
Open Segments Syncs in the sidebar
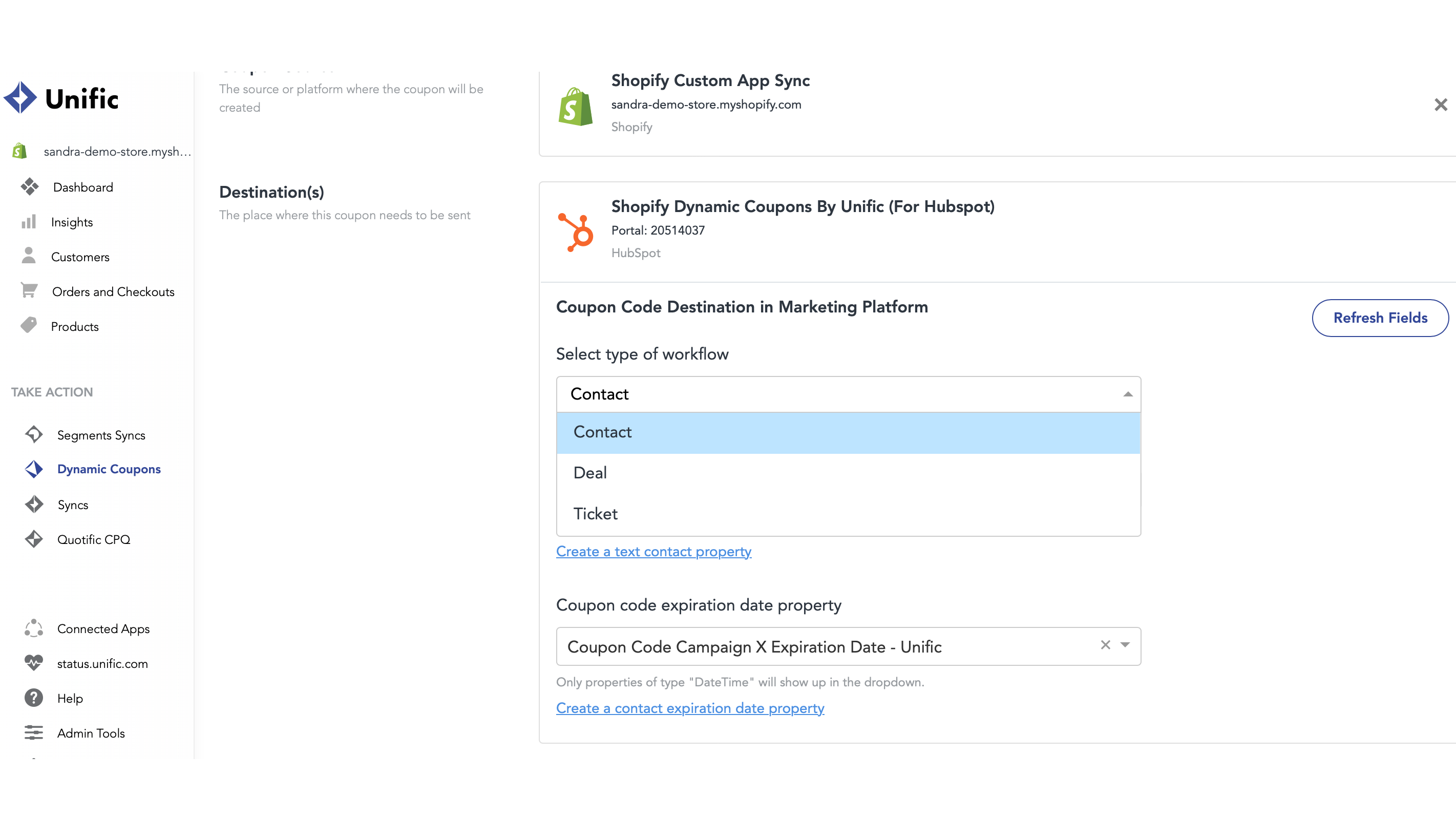(101, 435)
